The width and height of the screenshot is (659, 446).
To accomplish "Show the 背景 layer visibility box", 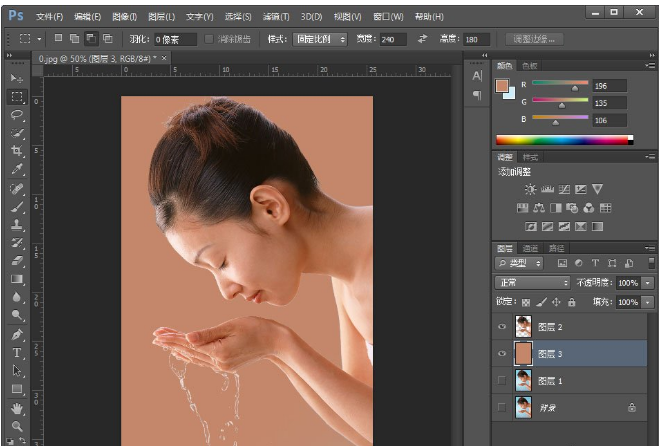I will (502, 407).
